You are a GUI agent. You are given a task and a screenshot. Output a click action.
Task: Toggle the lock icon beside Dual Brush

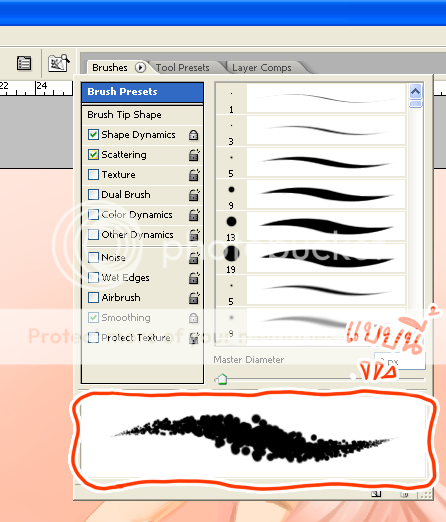coord(194,195)
